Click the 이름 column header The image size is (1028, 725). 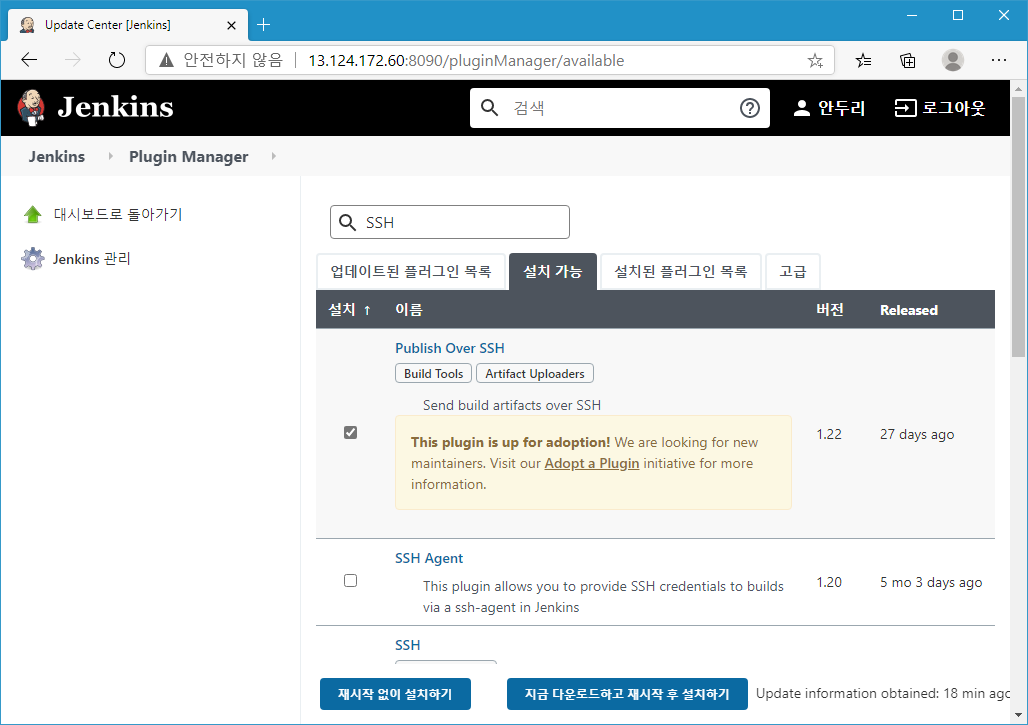click(x=409, y=310)
